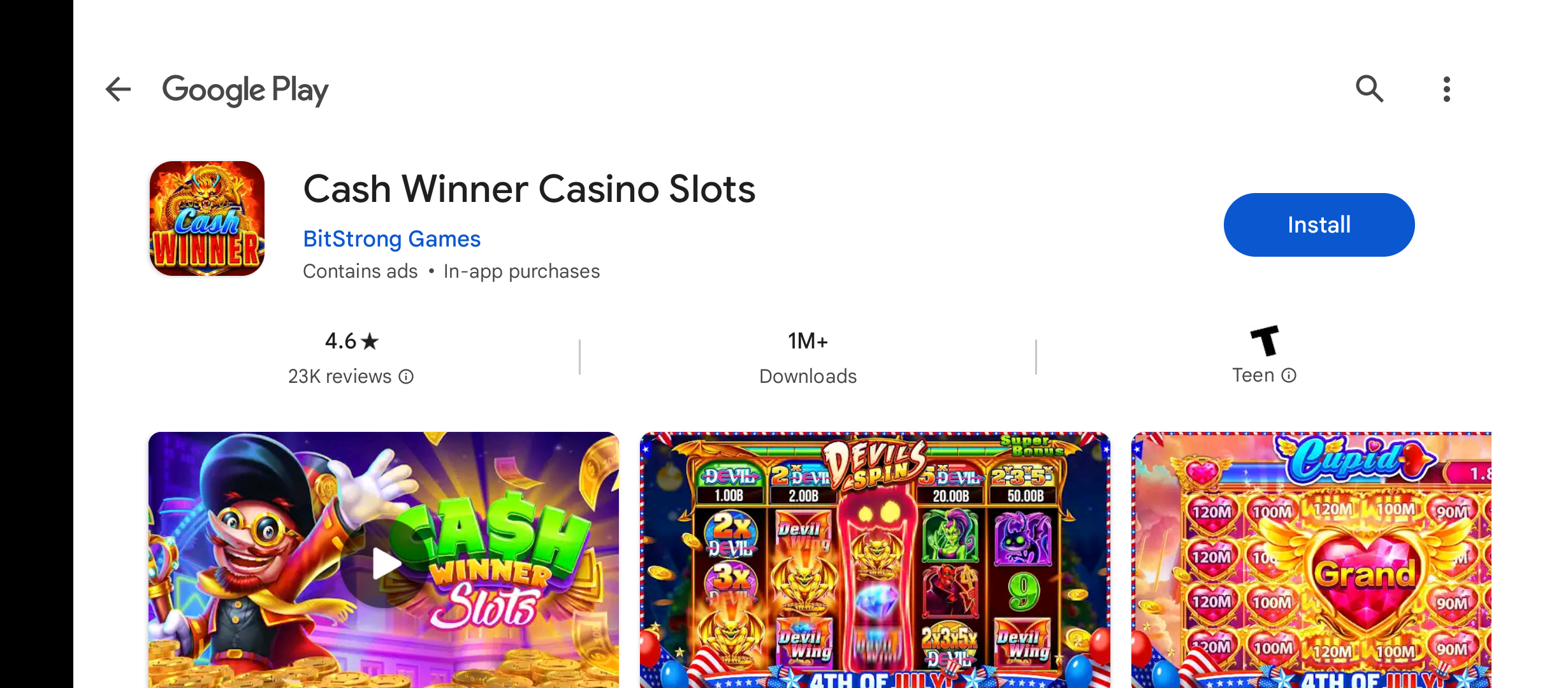Tap the 1M+ Downloads stat
The image size is (1568, 688).
(x=808, y=358)
